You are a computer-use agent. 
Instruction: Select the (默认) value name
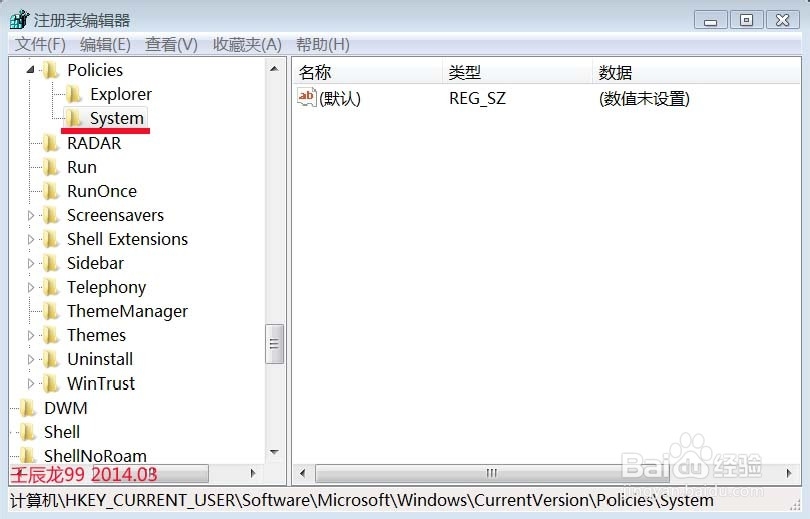coord(340,98)
